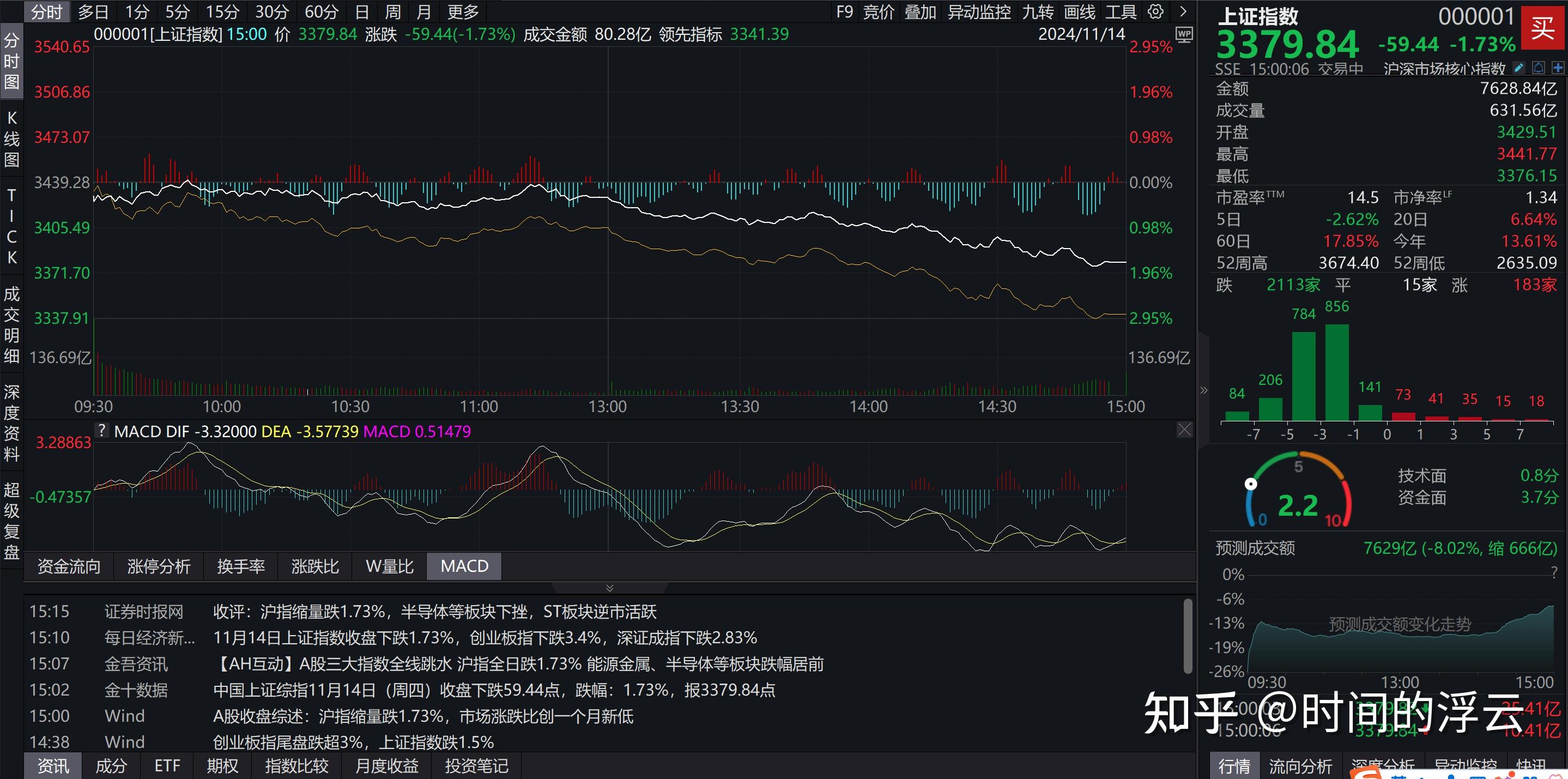Enable 竞价 auction view
This screenshot has height=779, width=1568.
click(879, 11)
